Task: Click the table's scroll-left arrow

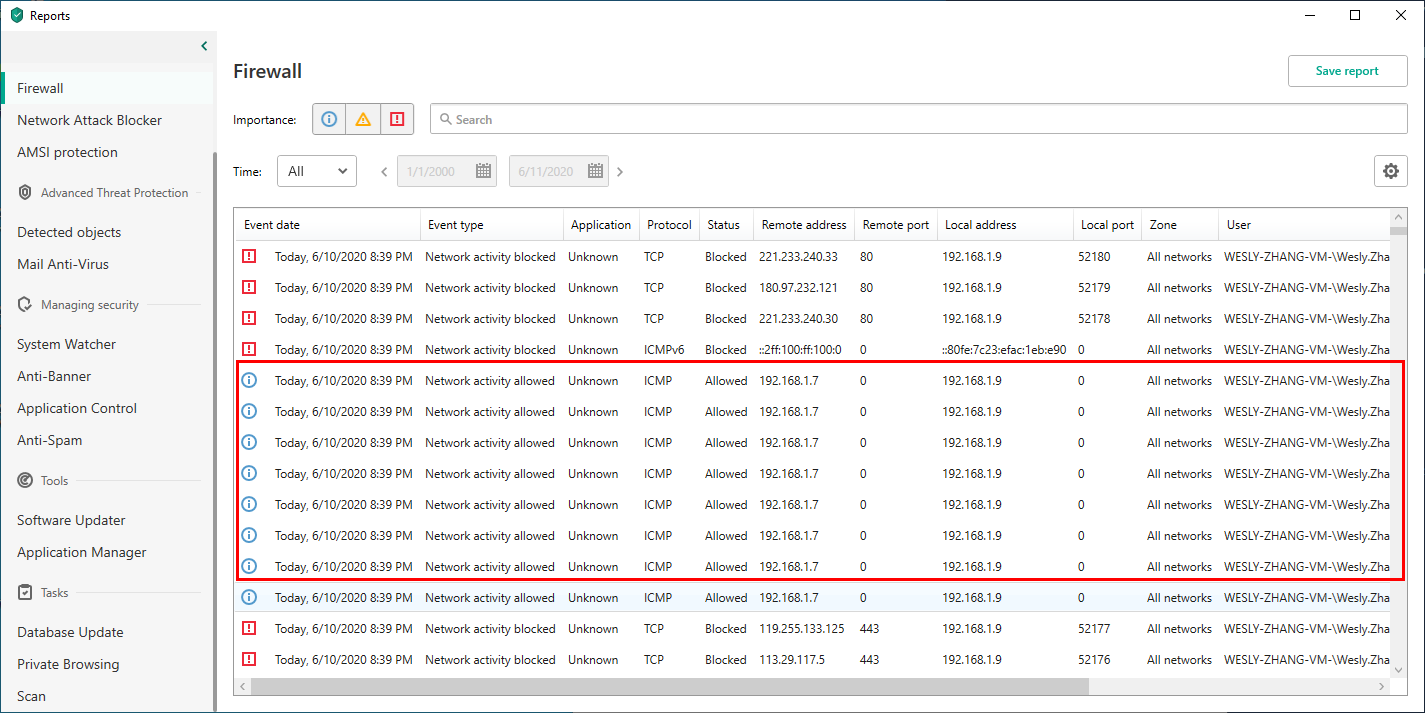Action: click(x=242, y=687)
